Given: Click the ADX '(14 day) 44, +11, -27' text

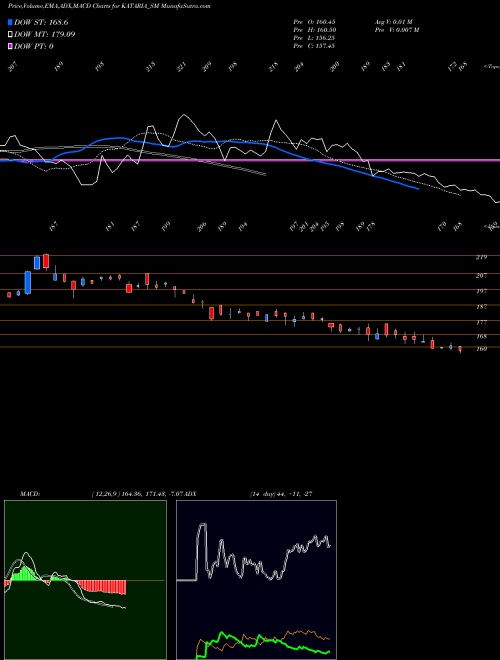Looking at the screenshot, I should pyautogui.click(x=281, y=494).
